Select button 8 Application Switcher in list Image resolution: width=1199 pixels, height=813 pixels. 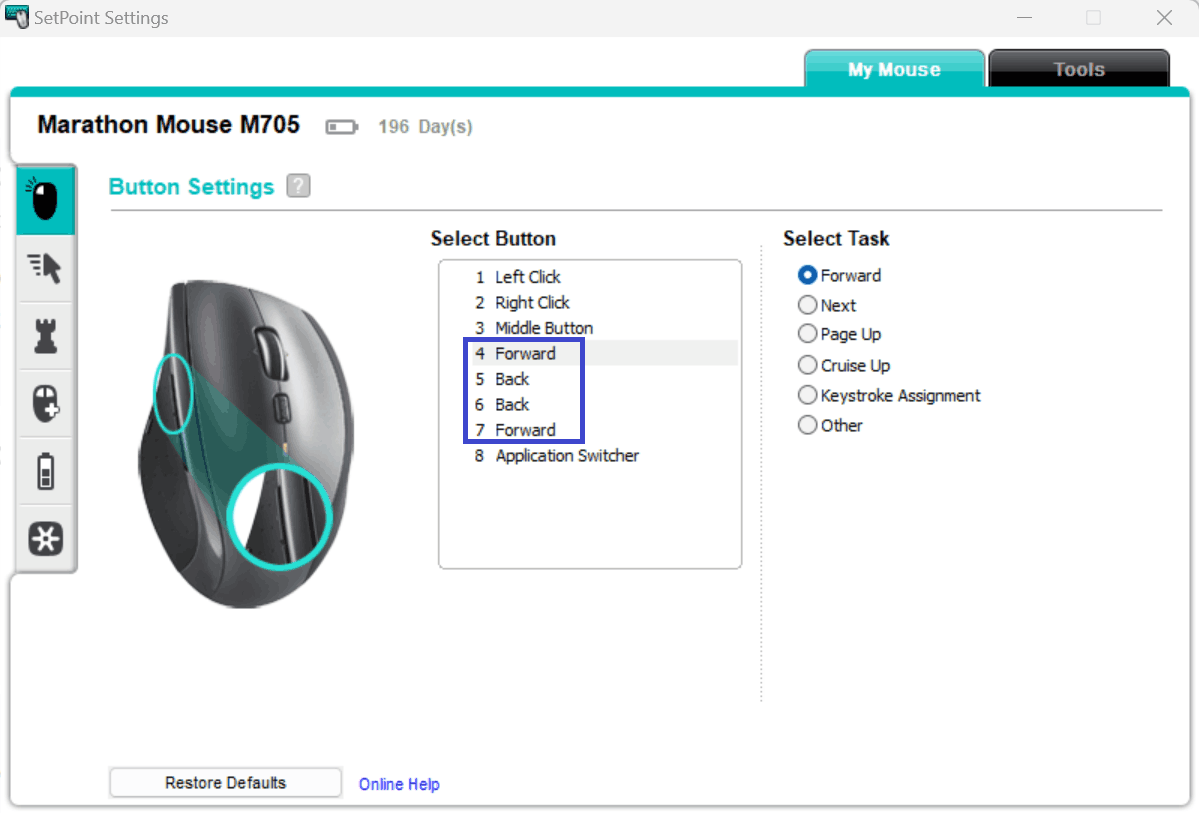tap(590, 455)
